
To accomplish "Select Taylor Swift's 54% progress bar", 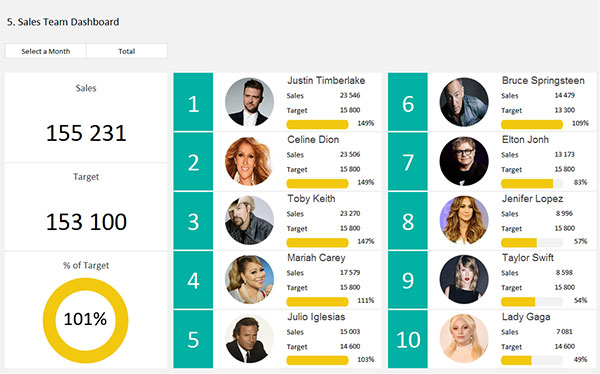I will pyautogui.click(x=532, y=302).
